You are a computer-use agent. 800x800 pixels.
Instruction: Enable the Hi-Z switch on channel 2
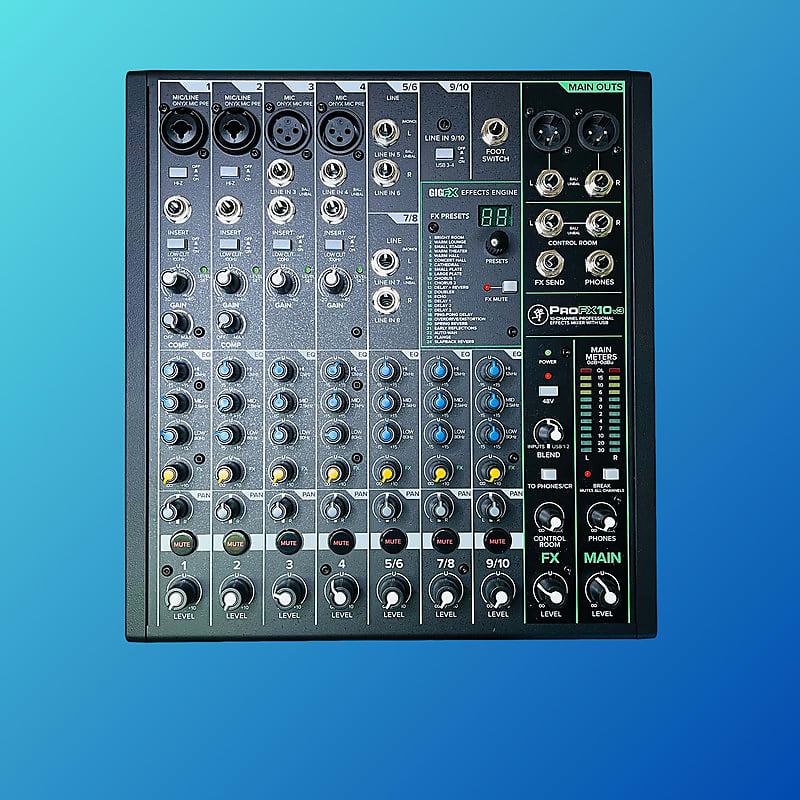pos(229,172)
